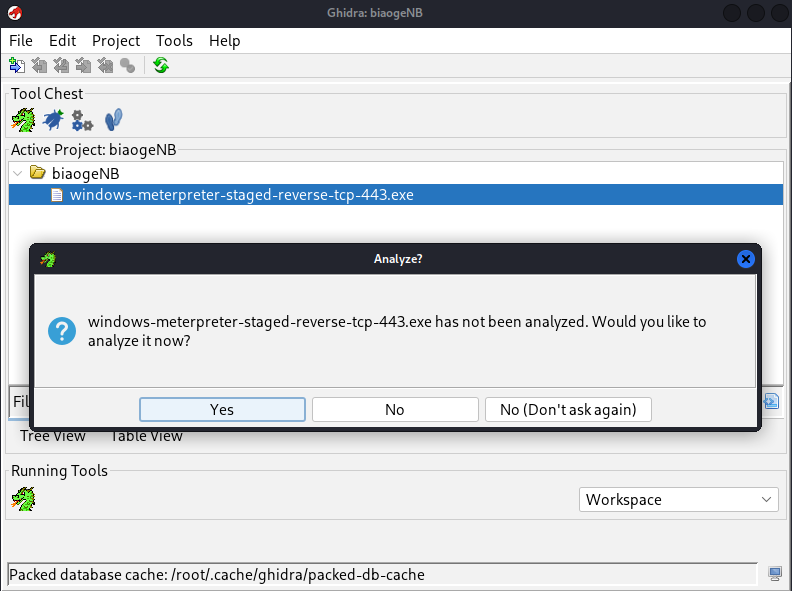Open the Version Tracking footprints tool
This screenshot has height=591, width=792.
[113, 120]
